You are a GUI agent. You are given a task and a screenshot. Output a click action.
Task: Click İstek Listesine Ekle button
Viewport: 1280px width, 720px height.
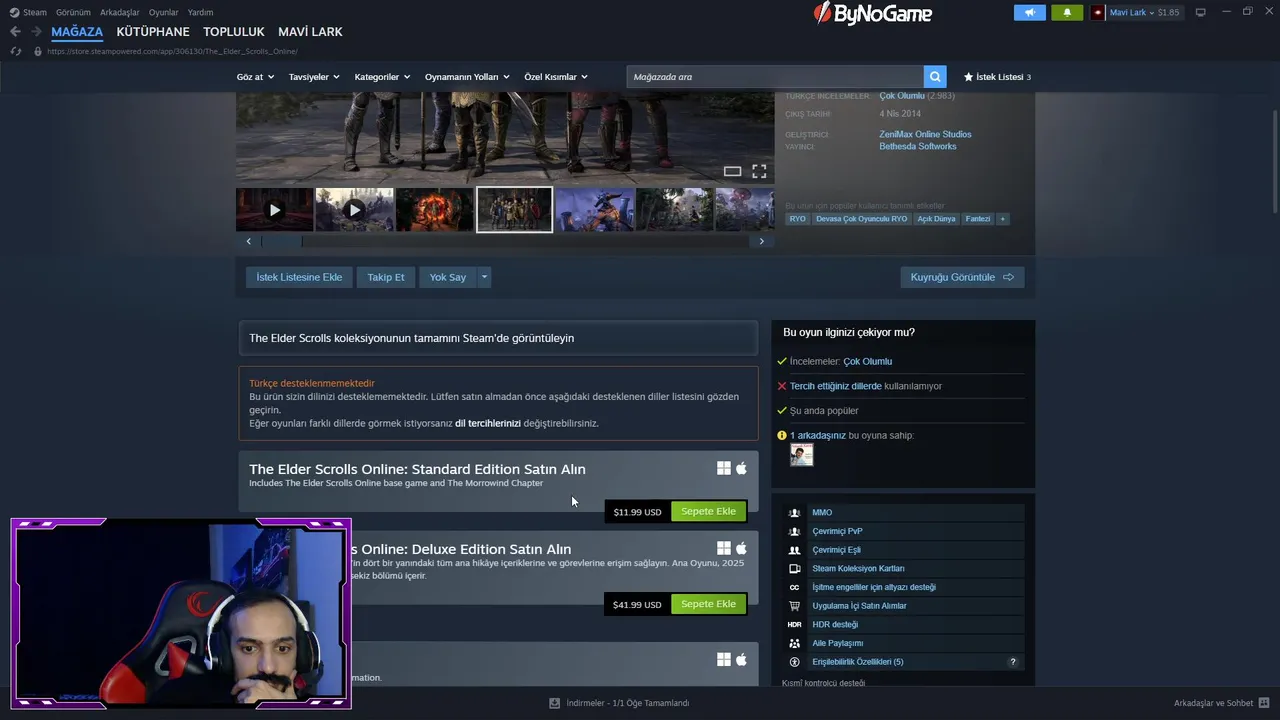299,277
